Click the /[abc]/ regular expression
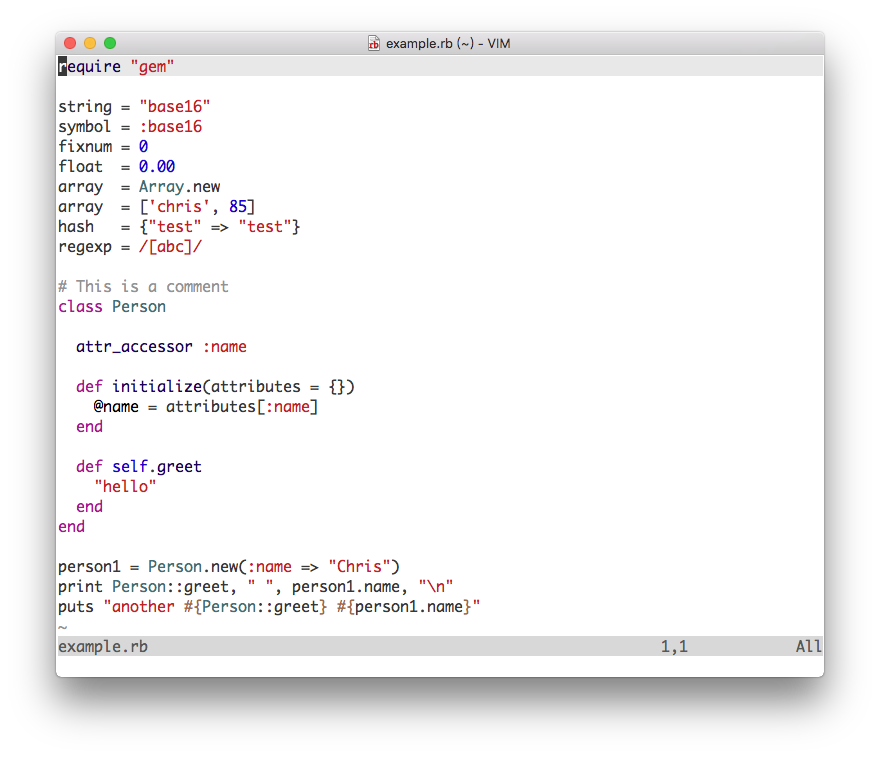Screen dimensions: 880x757 click(x=171, y=247)
